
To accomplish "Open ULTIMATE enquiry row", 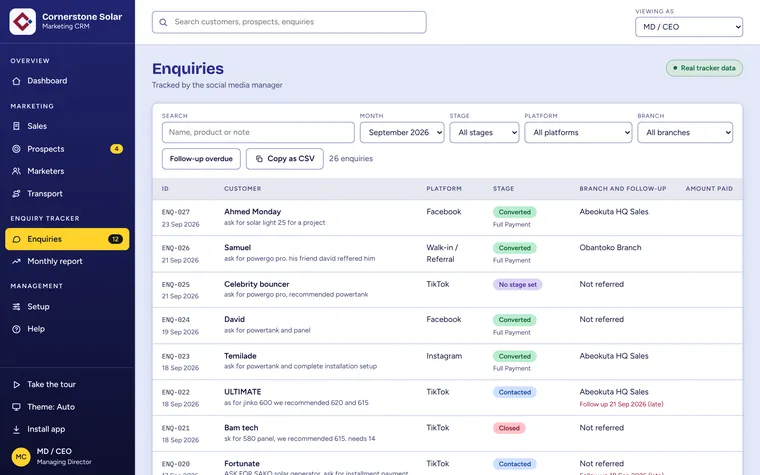I will pyautogui.click(x=447, y=397).
